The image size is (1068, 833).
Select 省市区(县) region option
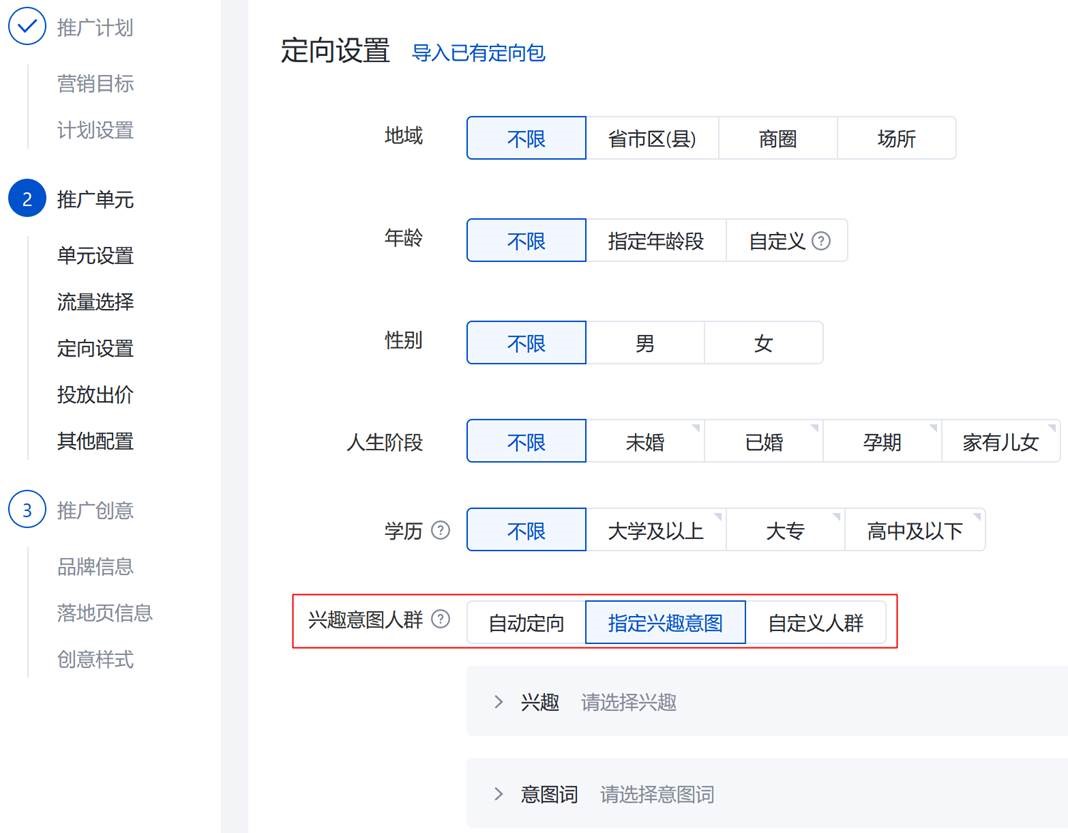point(651,139)
